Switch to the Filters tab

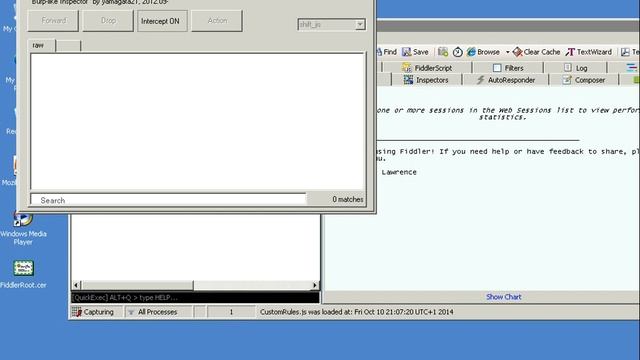click(508, 68)
